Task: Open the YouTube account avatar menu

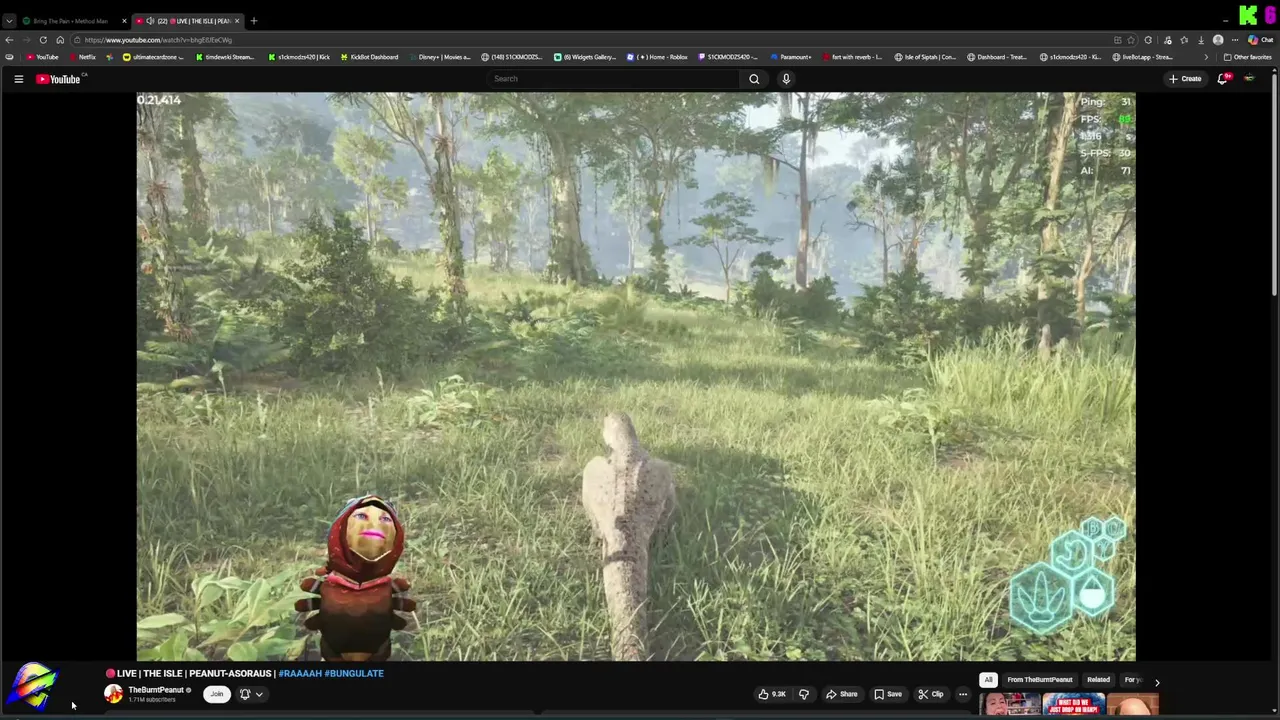Action: point(1249,79)
